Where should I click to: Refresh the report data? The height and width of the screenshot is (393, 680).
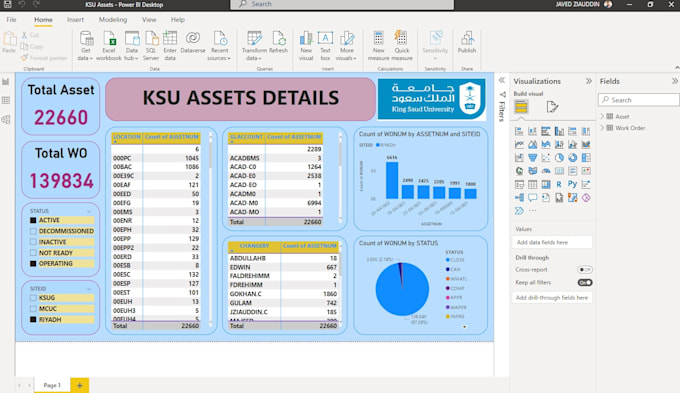pos(278,43)
